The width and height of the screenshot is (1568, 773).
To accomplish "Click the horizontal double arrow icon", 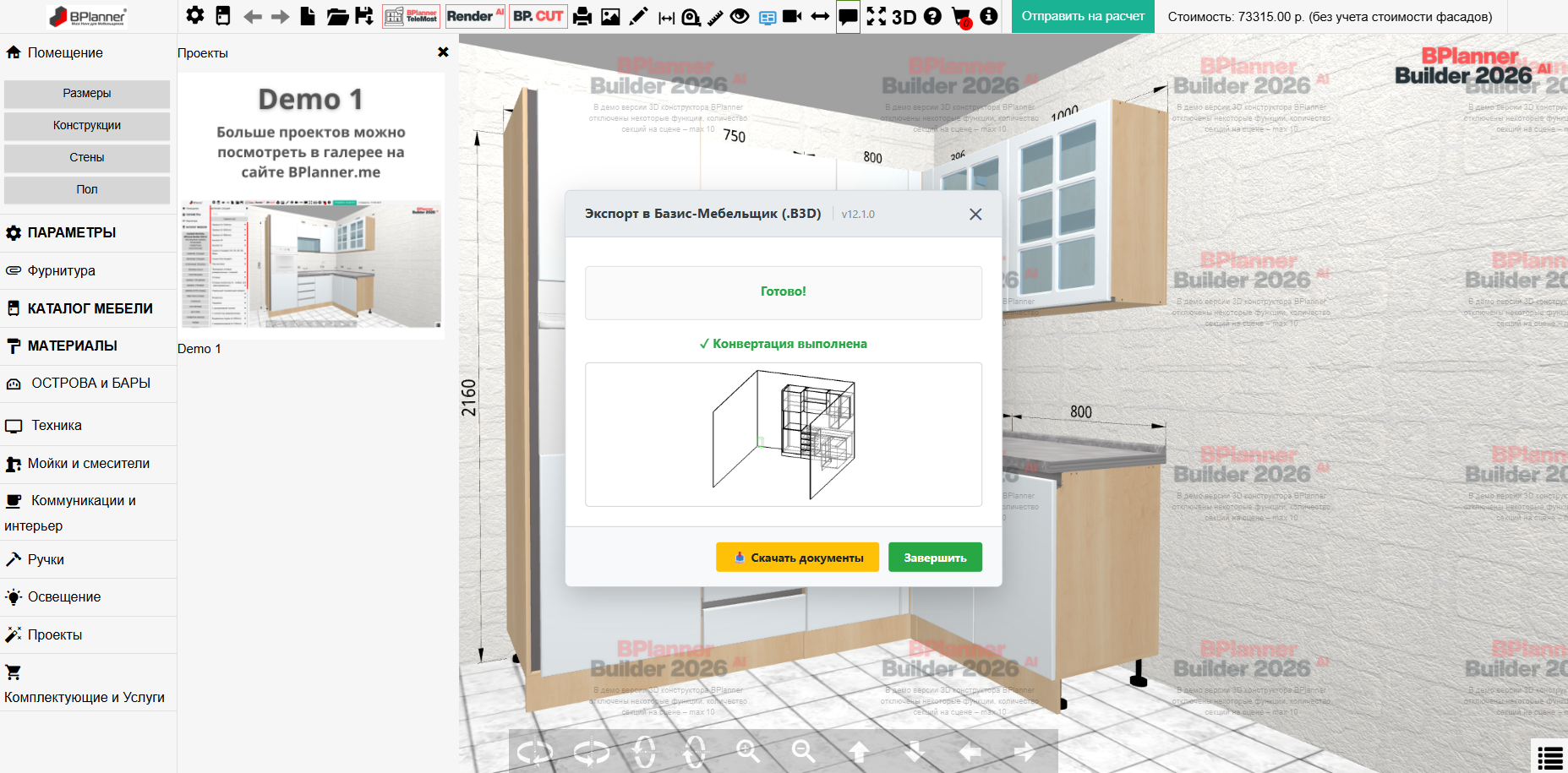I will coord(820,16).
